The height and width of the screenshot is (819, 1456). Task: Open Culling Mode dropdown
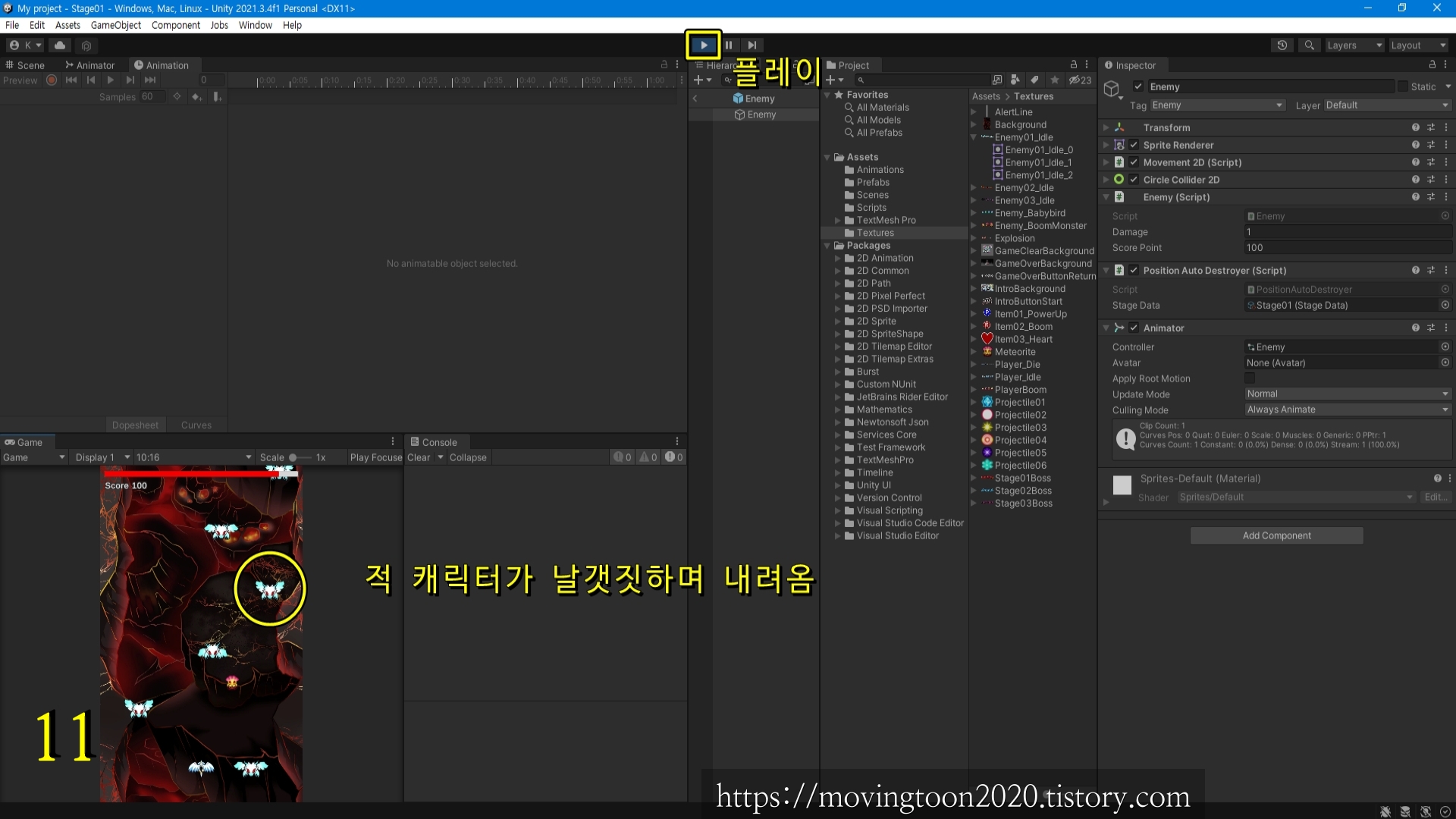1348,410
